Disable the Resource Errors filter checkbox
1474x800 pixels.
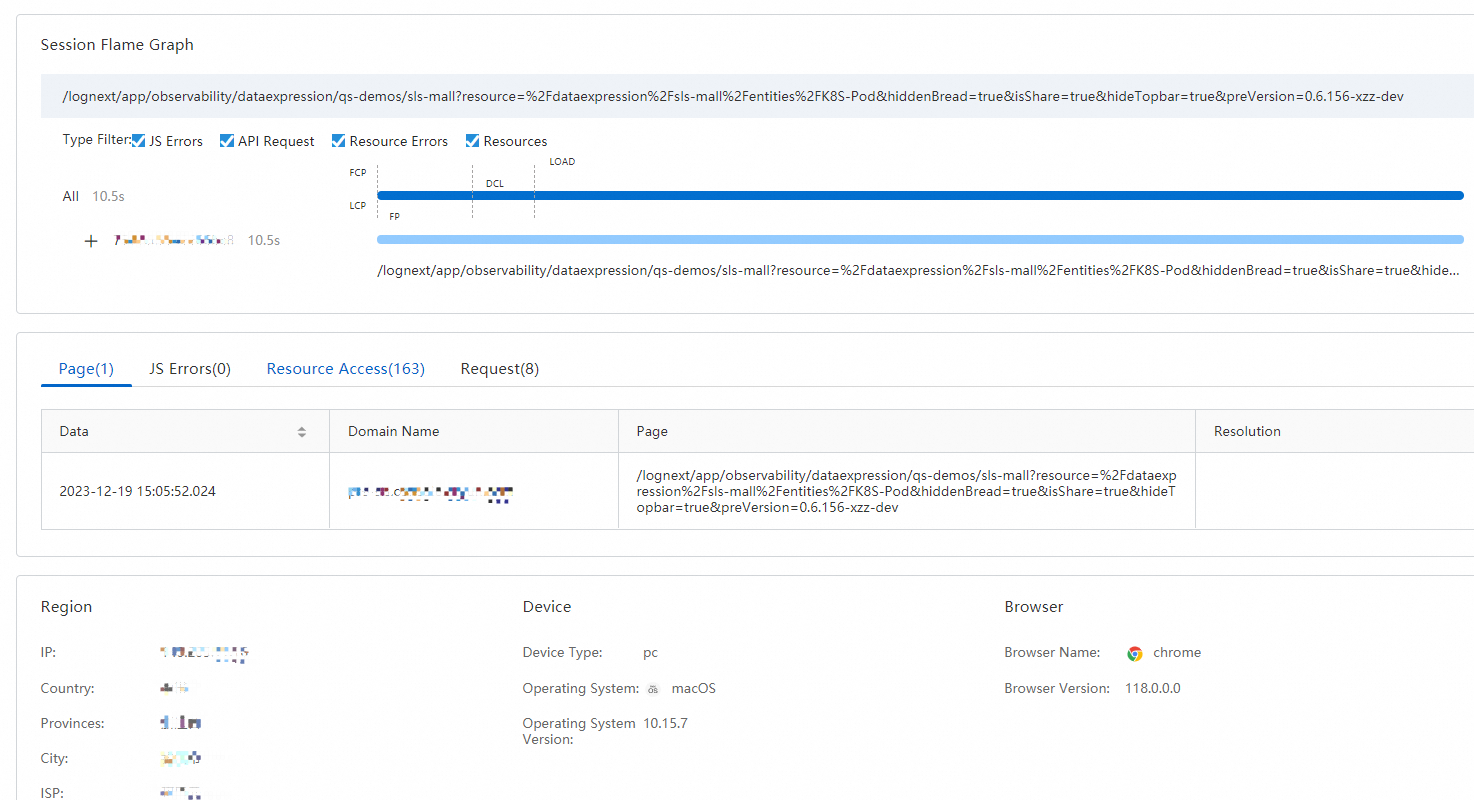click(339, 141)
